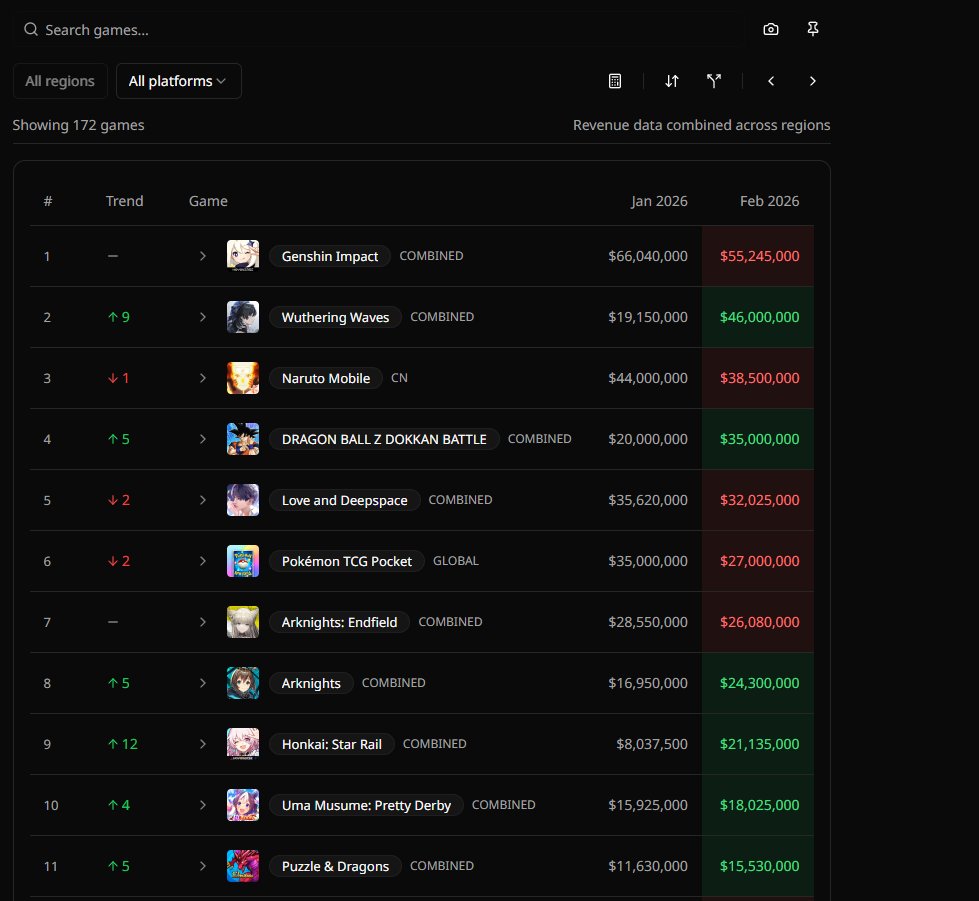Image resolution: width=979 pixels, height=901 pixels.
Task: Open the calculator icon in toolbar
Action: click(614, 81)
